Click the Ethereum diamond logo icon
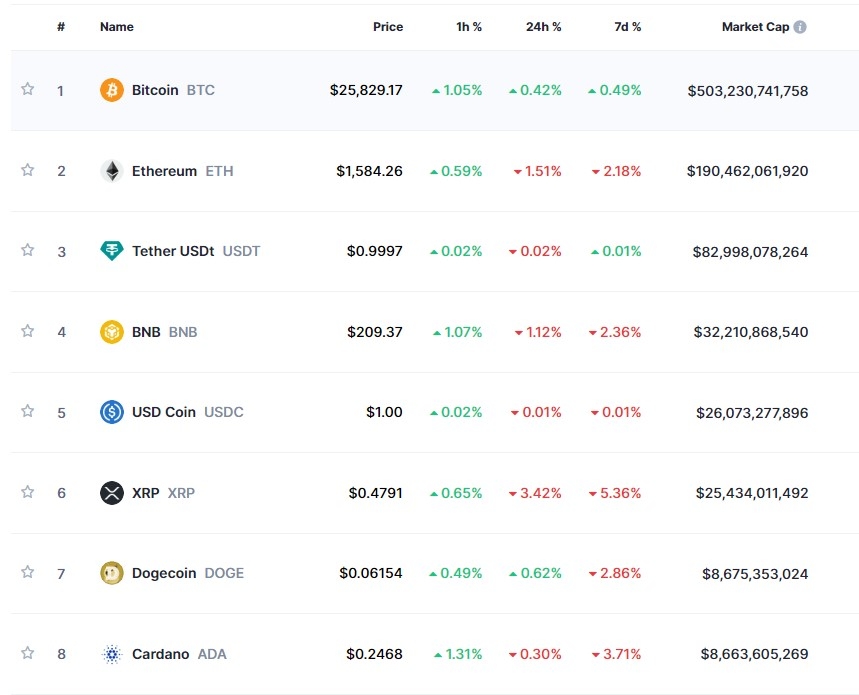The height and width of the screenshot is (695, 859). 112,171
